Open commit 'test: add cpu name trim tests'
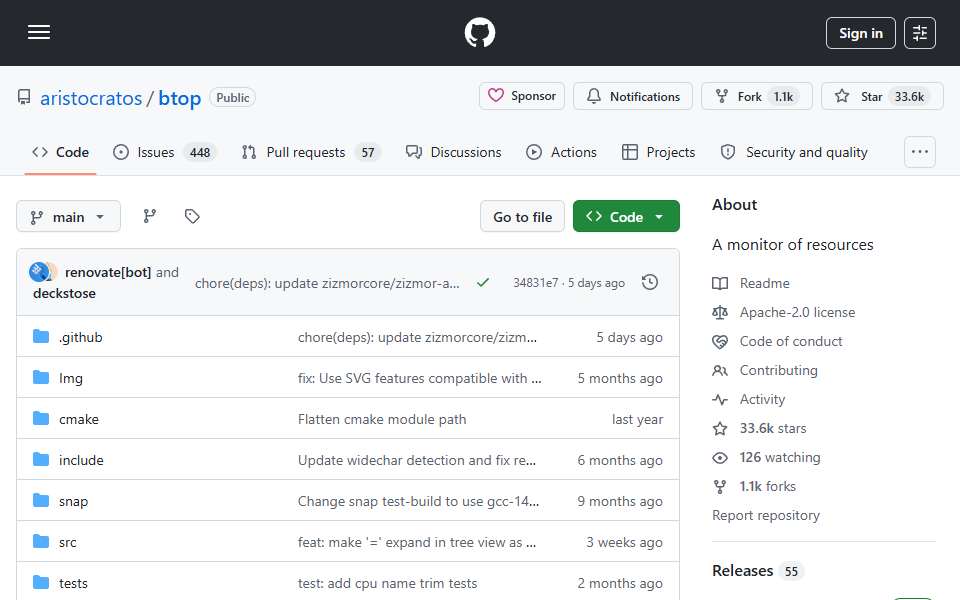960x600 pixels. click(388, 583)
